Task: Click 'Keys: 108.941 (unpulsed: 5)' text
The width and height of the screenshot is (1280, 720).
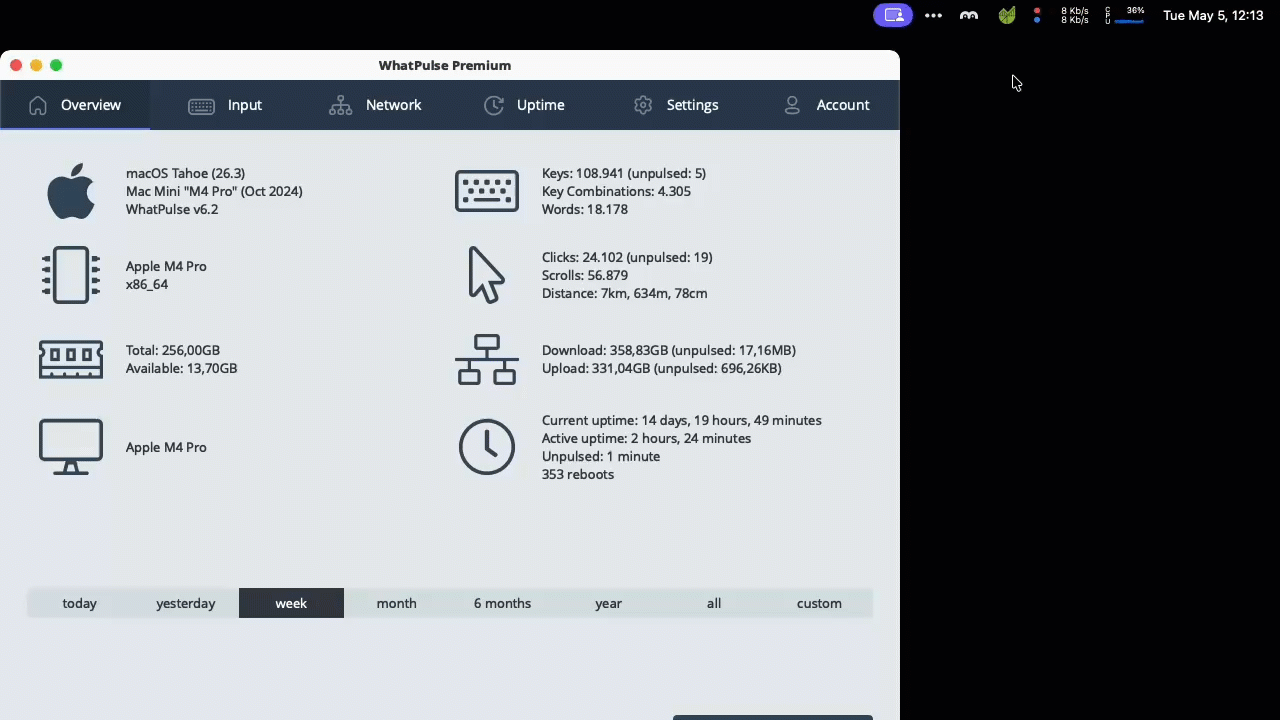Action: coord(624,173)
